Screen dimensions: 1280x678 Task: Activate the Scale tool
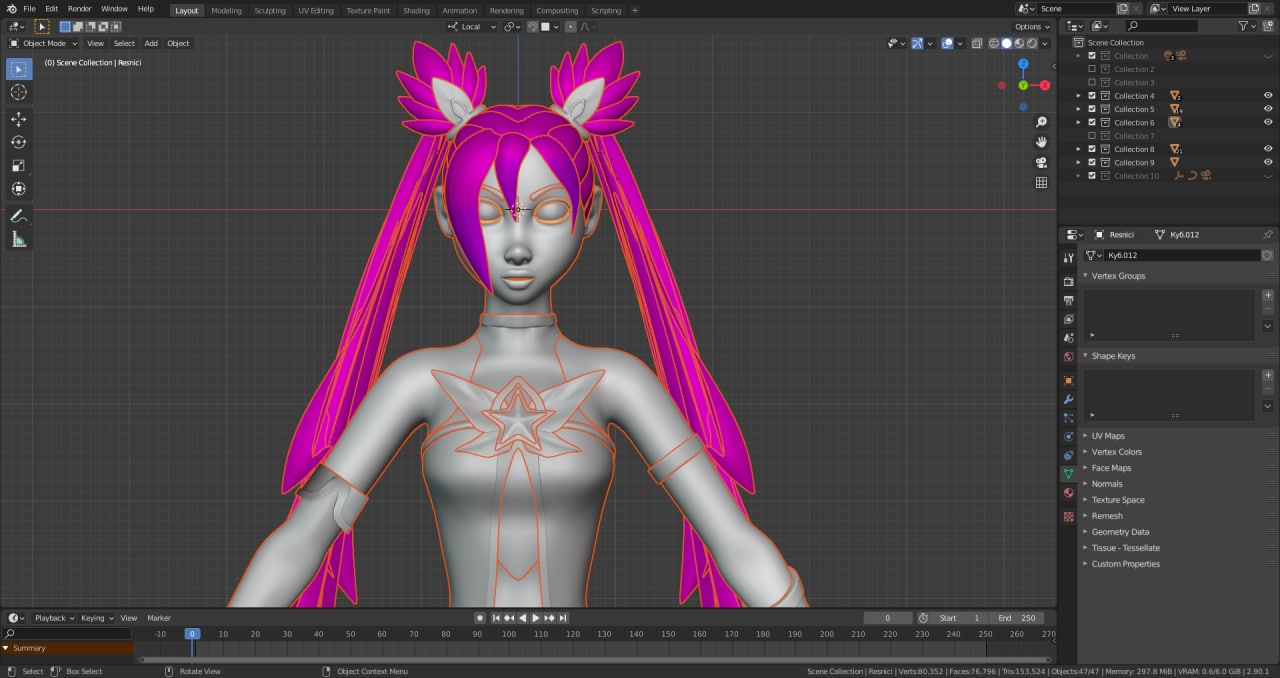(18, 165)
